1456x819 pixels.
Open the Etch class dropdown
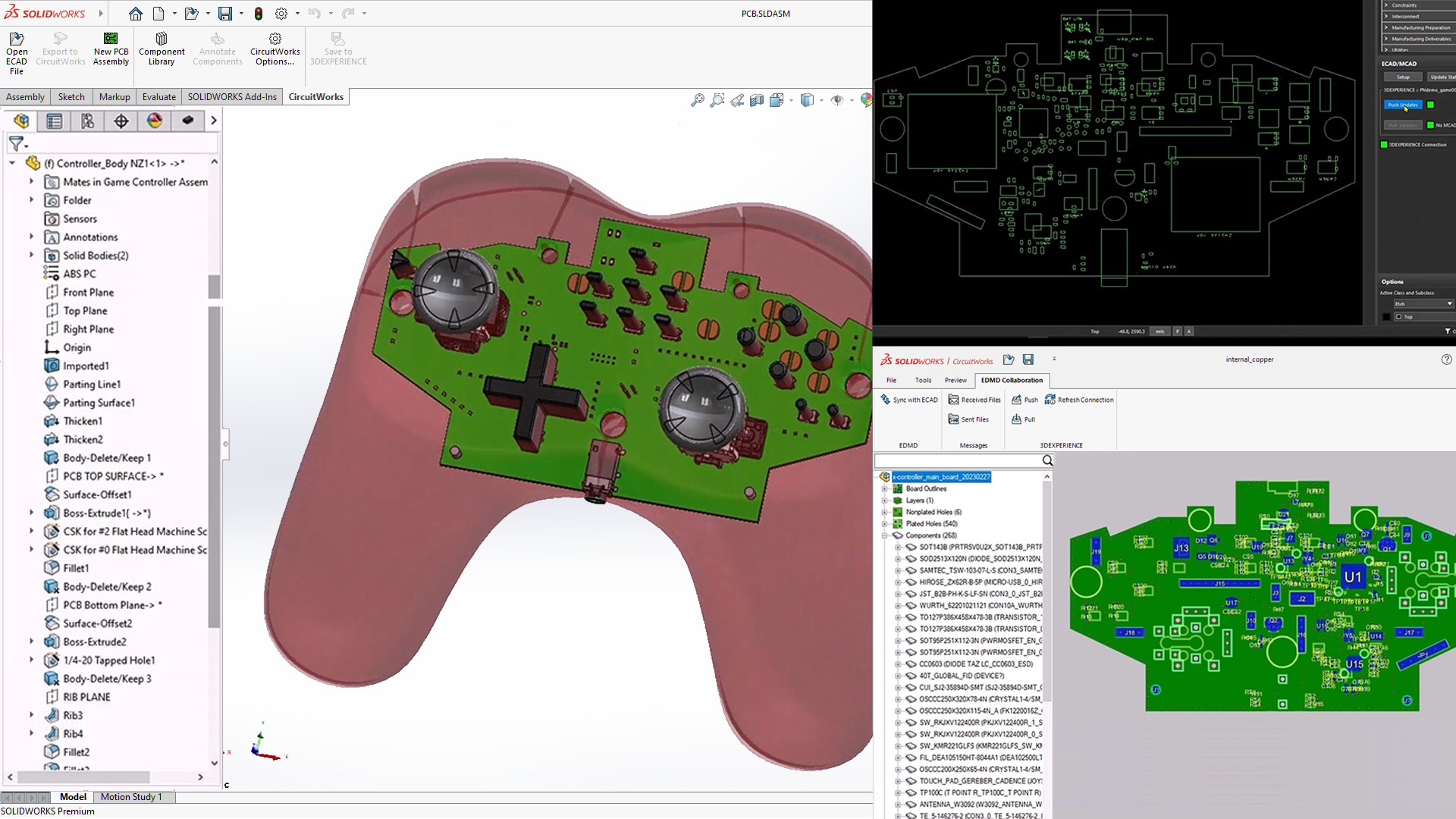coord(1423,303)
